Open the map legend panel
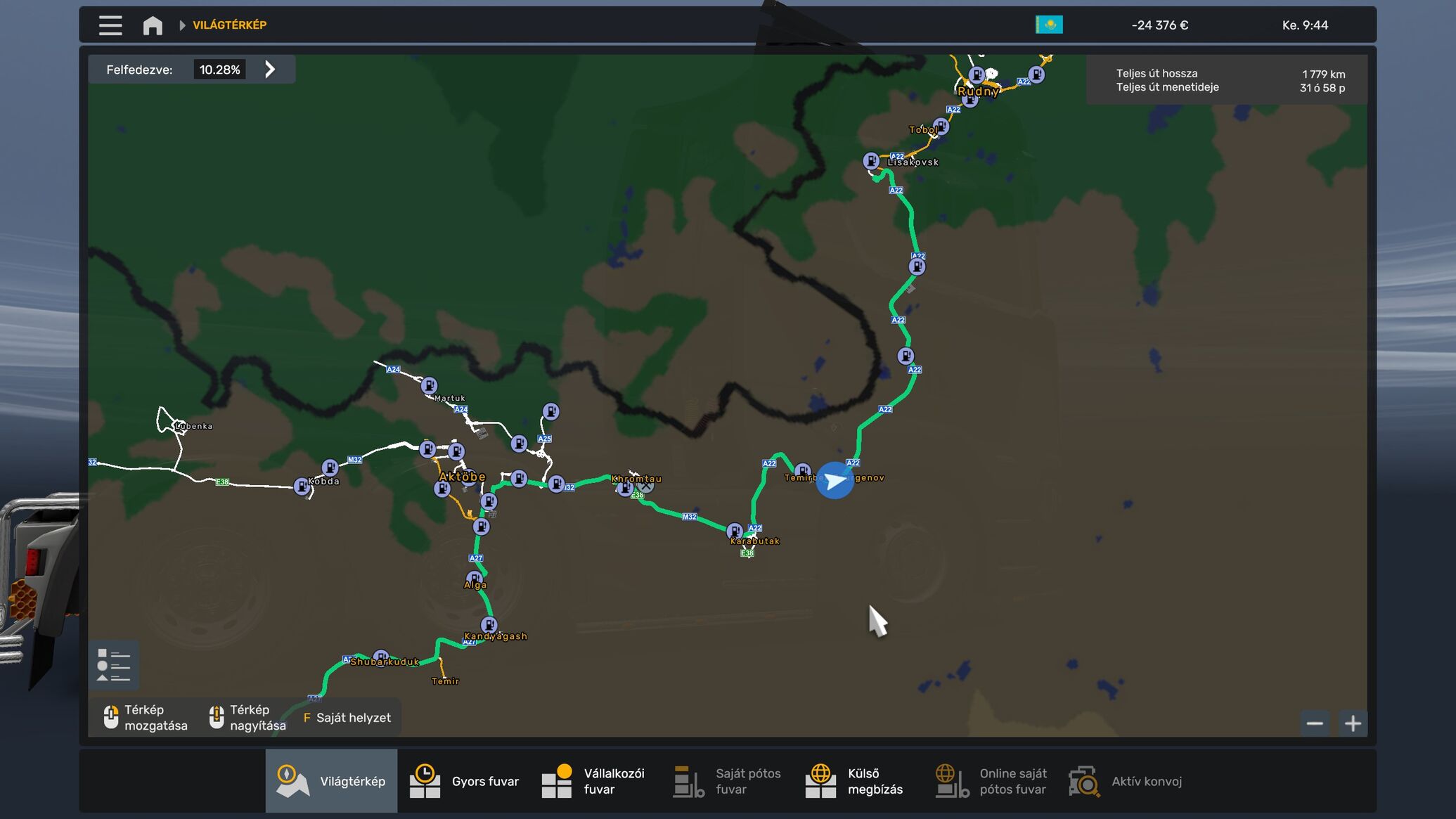This screenshot has width=1456, height=819. 113,664
